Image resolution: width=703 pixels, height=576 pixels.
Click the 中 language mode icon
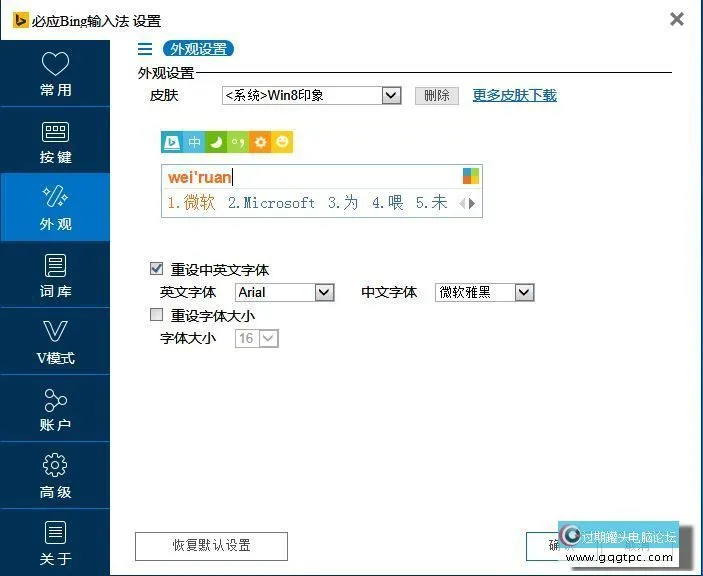tap(194, 142)
